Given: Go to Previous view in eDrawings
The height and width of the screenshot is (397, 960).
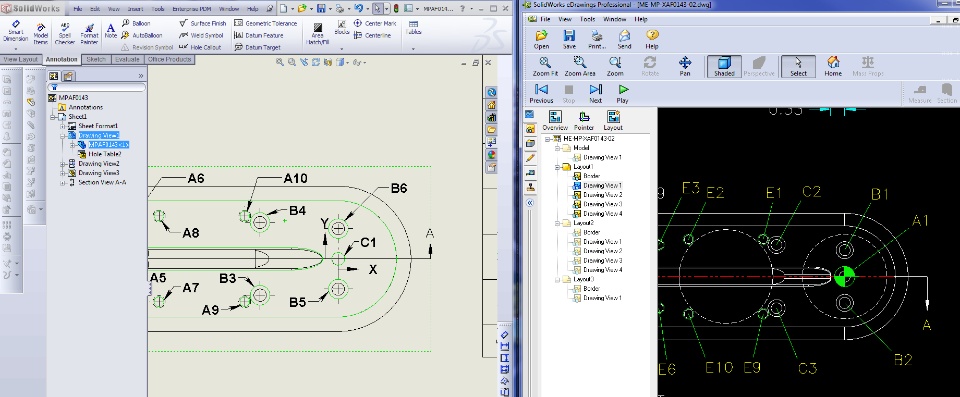Looking at the screenshot, I should click(541, 94).
